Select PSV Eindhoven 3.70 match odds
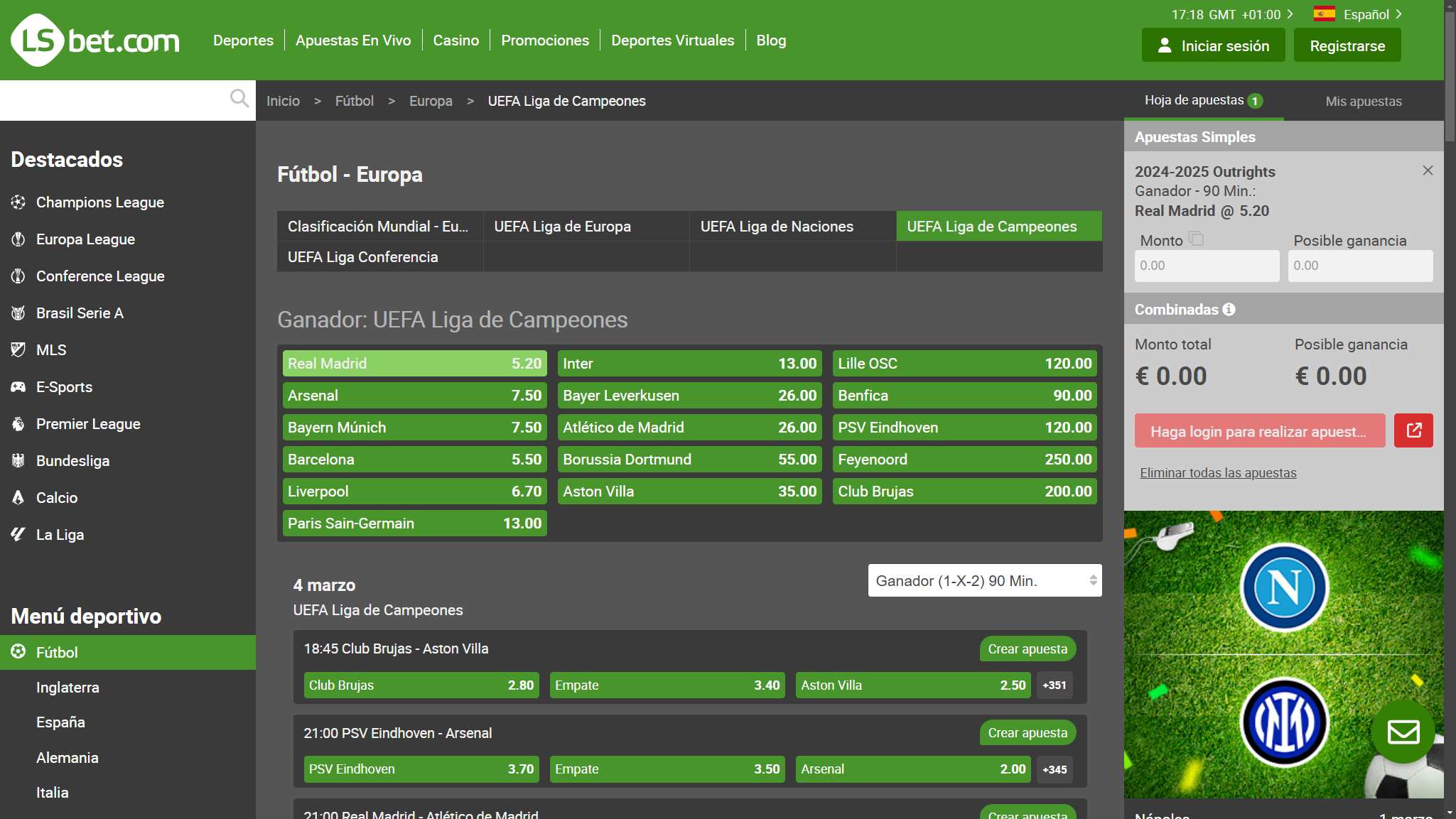Image resolution: width=1456 pixels, height=819 pixels. [421, 769]
